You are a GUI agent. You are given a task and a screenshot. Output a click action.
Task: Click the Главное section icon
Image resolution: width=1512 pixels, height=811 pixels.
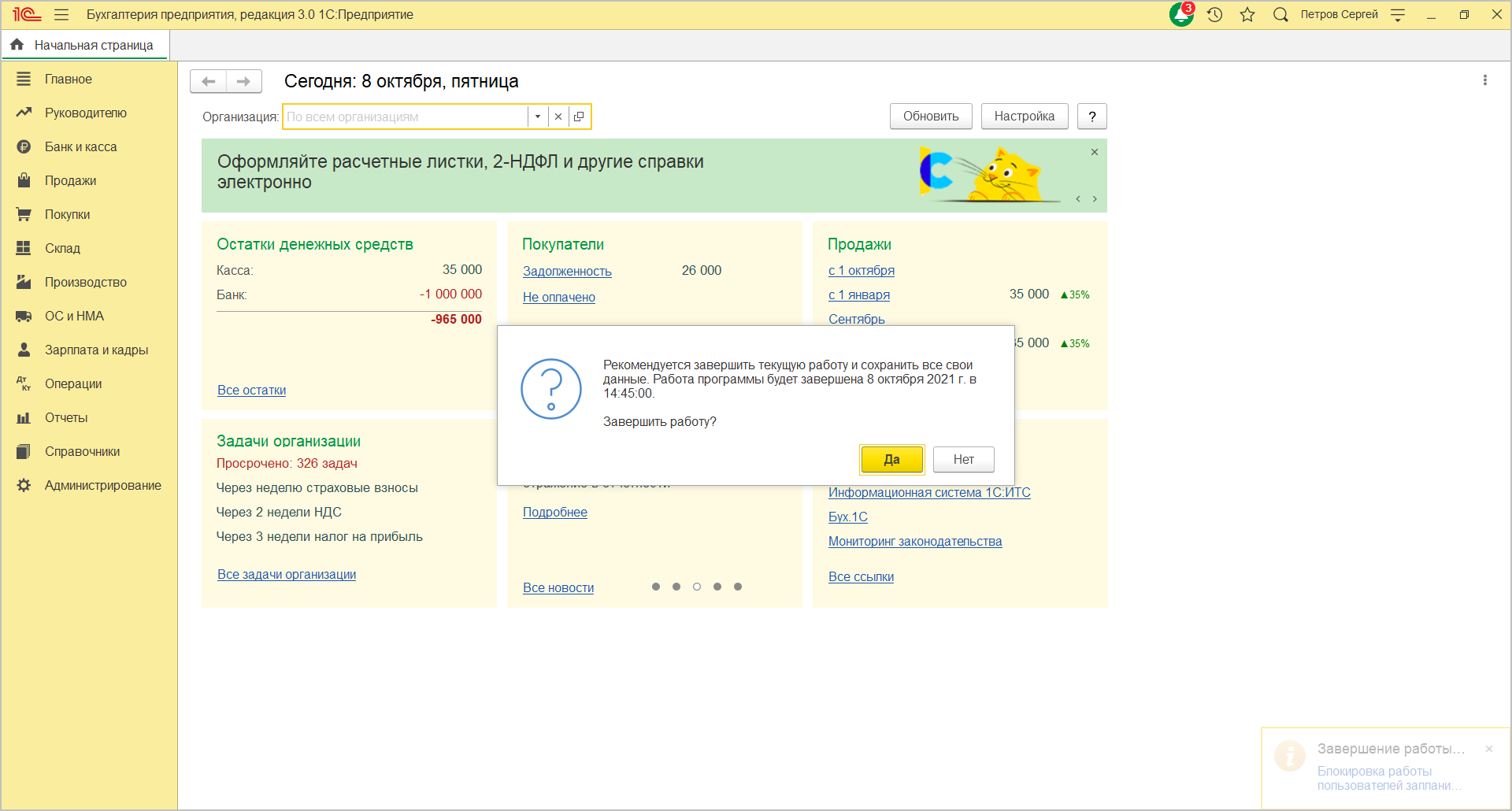24,79
